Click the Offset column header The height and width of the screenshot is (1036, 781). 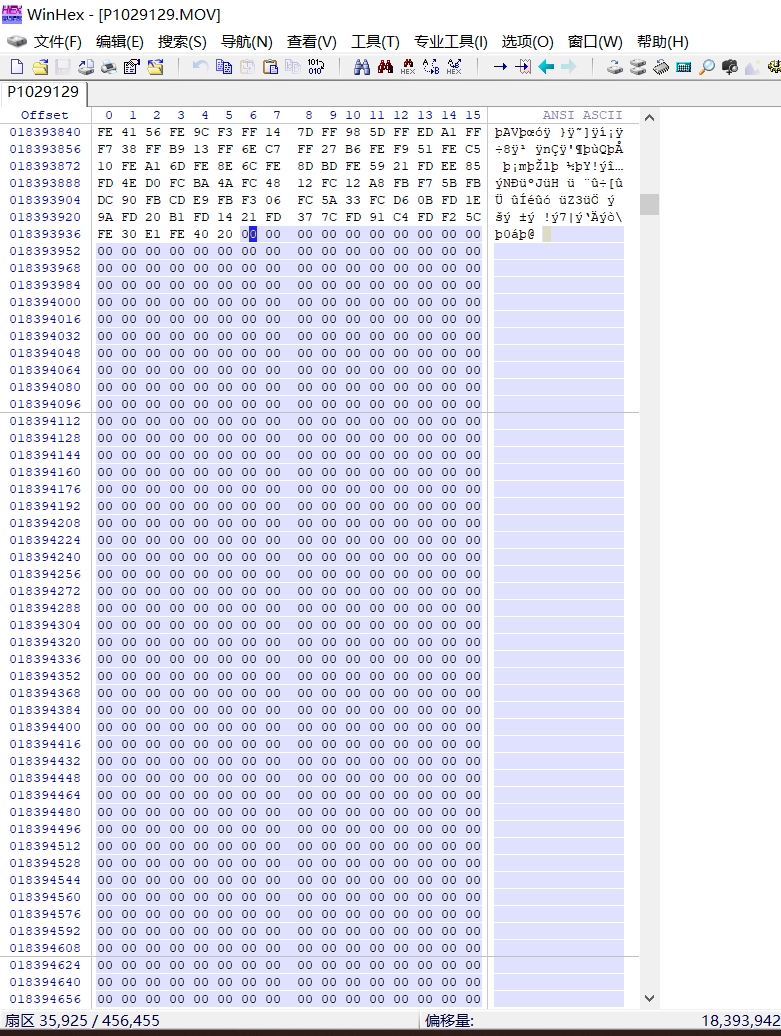[x=44, y=115]
